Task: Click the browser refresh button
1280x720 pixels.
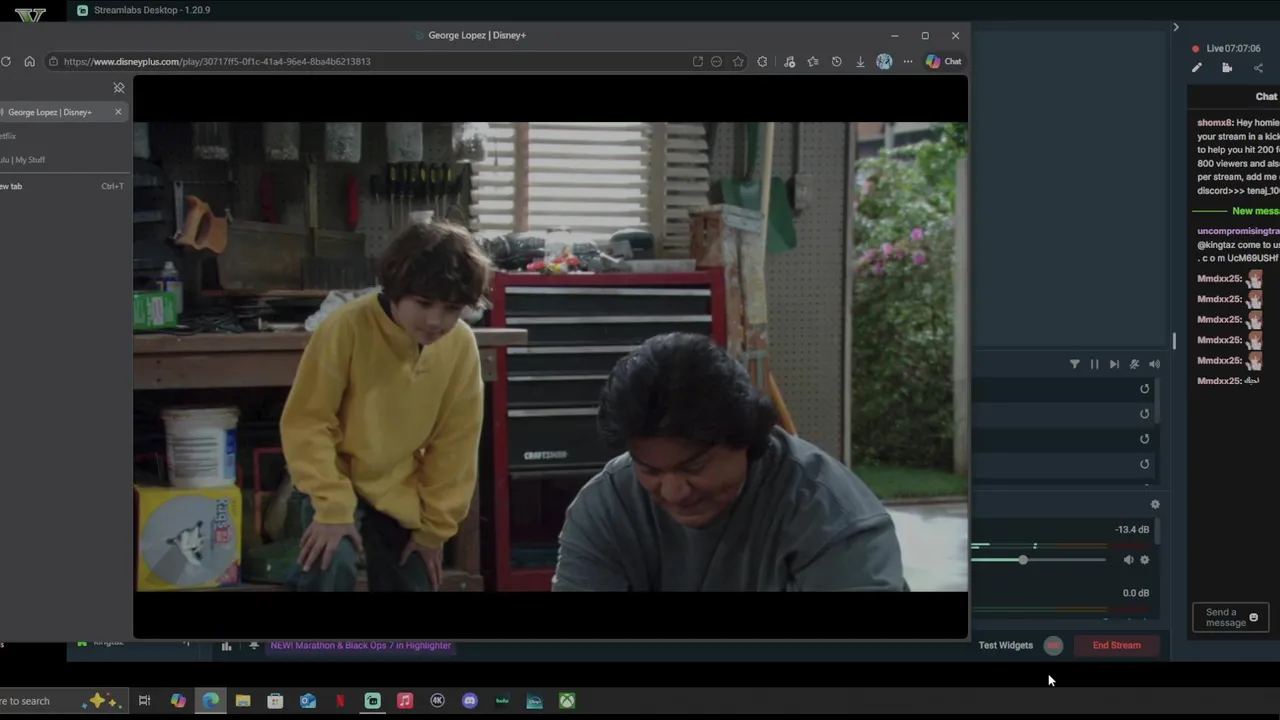Action: point(6,61)
